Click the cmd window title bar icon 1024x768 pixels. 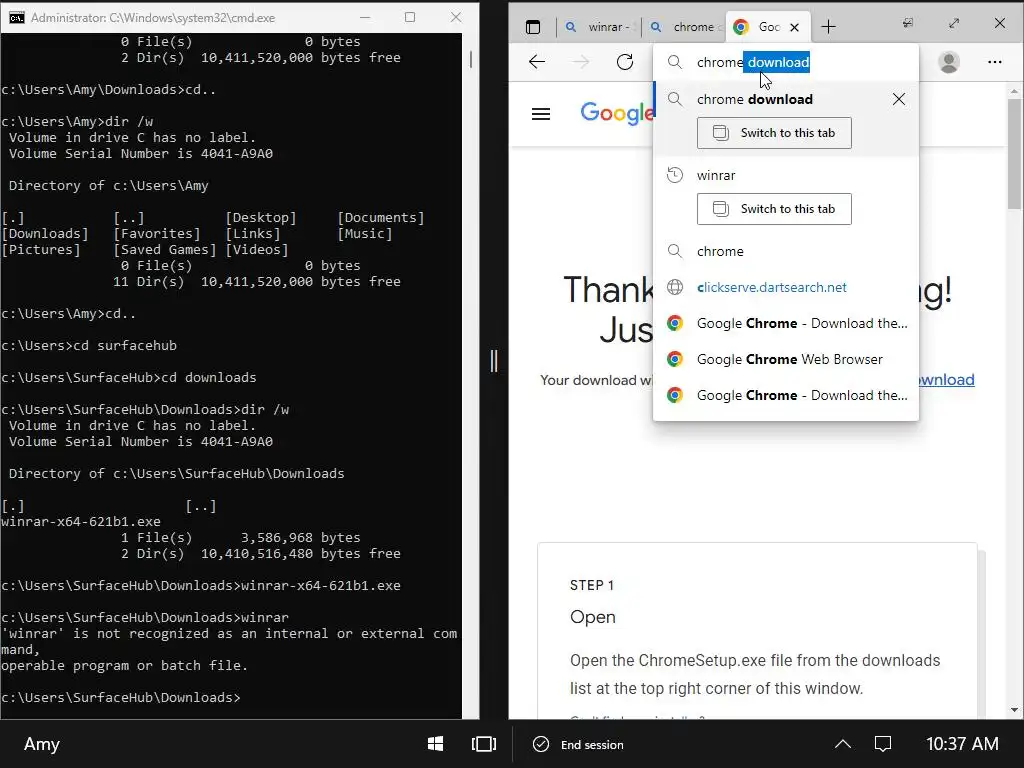(17, 18)
